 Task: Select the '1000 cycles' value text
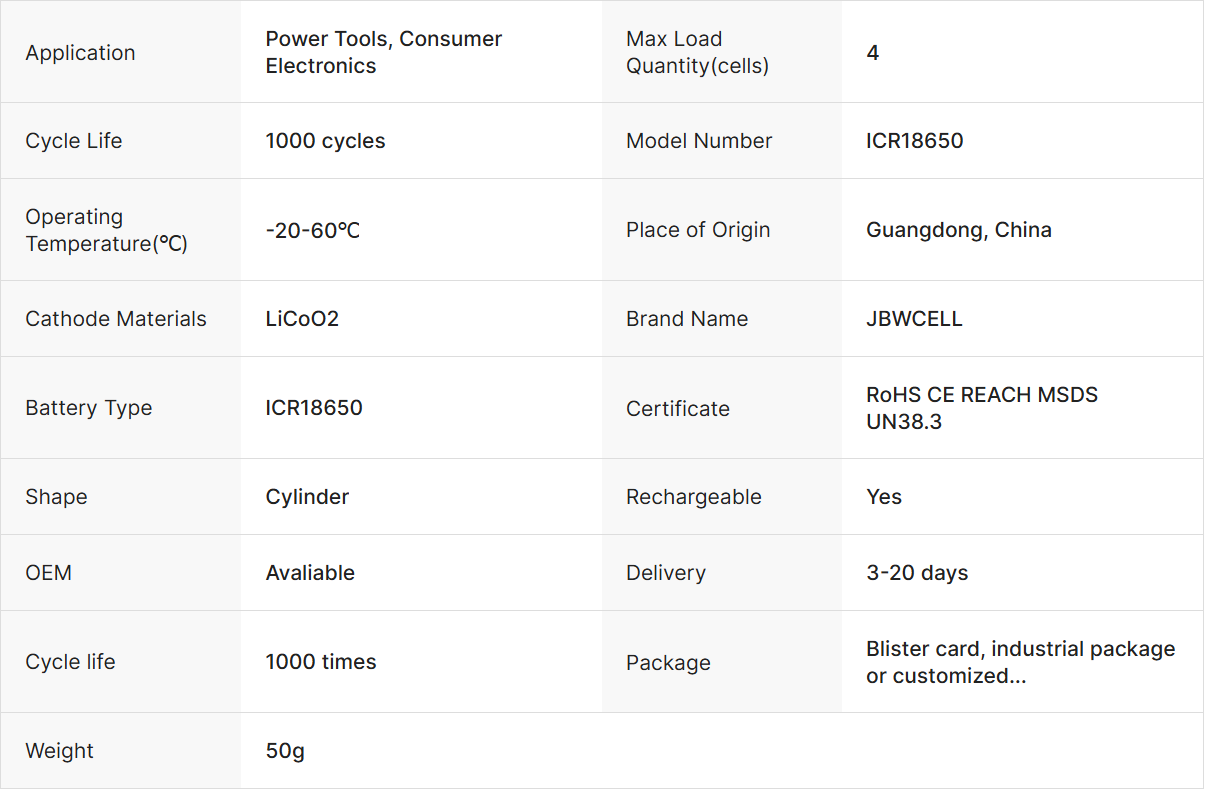click(325, 141)
